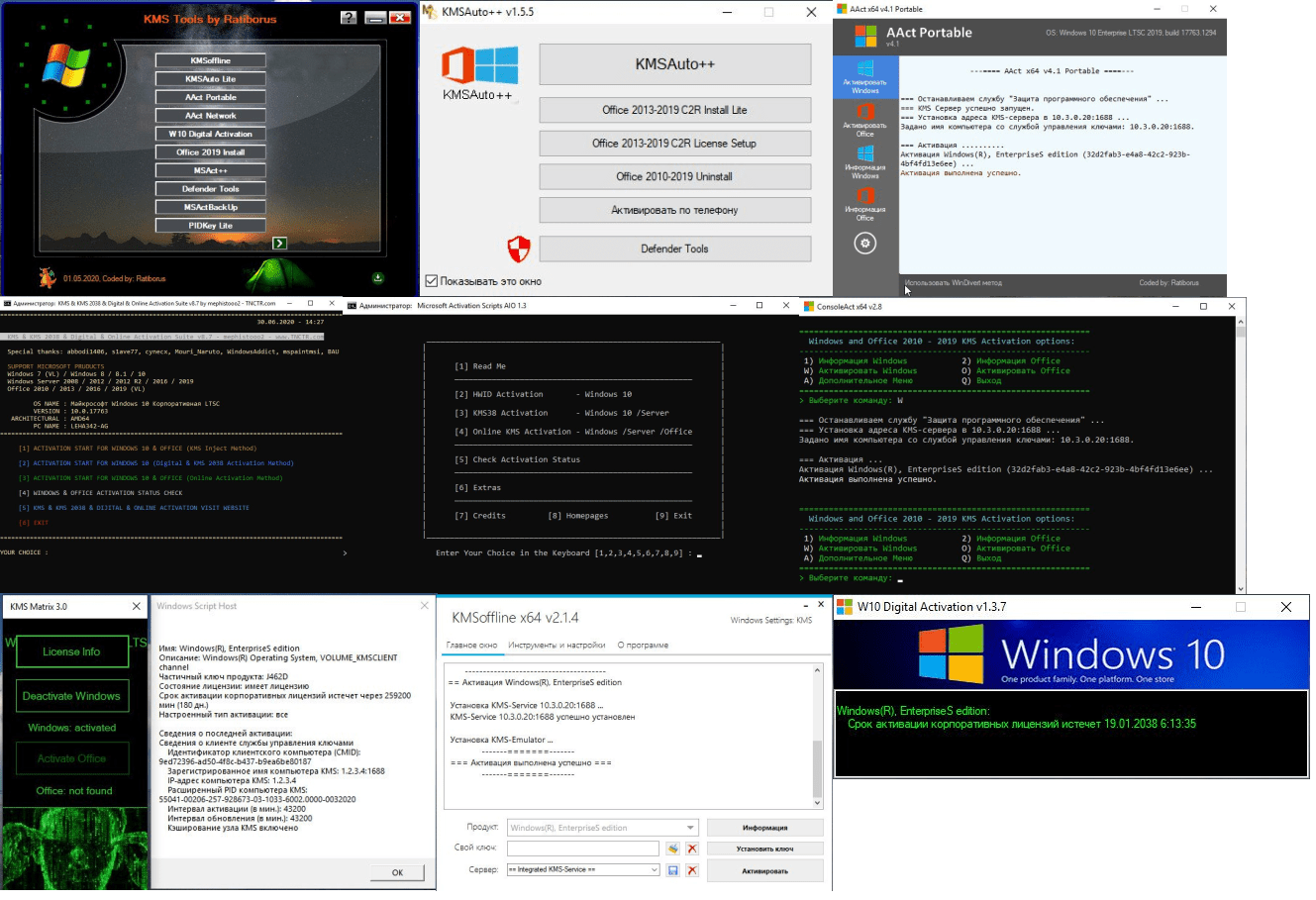The image size is (1316, 900).
Task: Click "Office: not found" status in KMS Matrix
Action: click(74, 791)
